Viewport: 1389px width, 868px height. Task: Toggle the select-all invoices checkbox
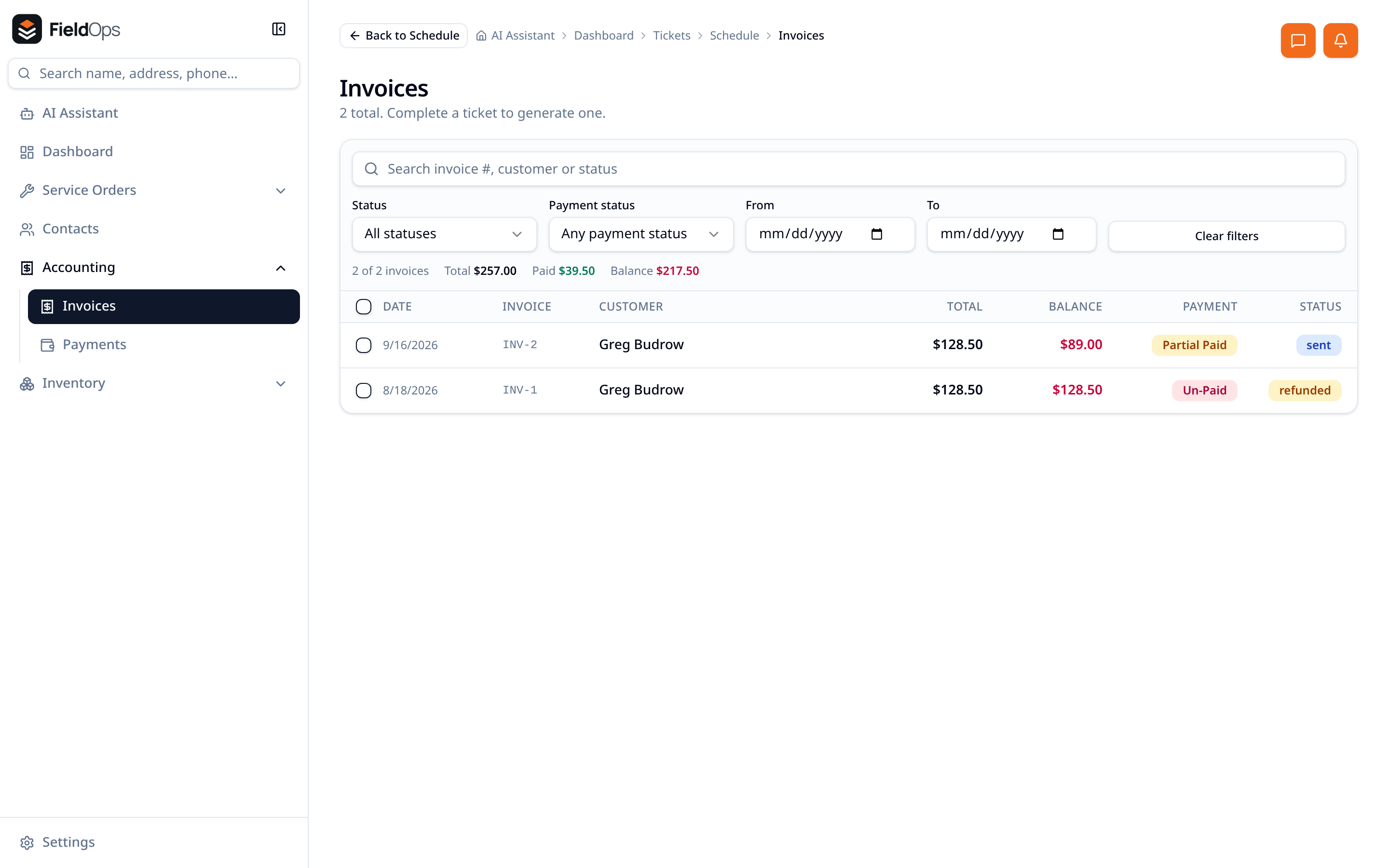coord(363,307)
